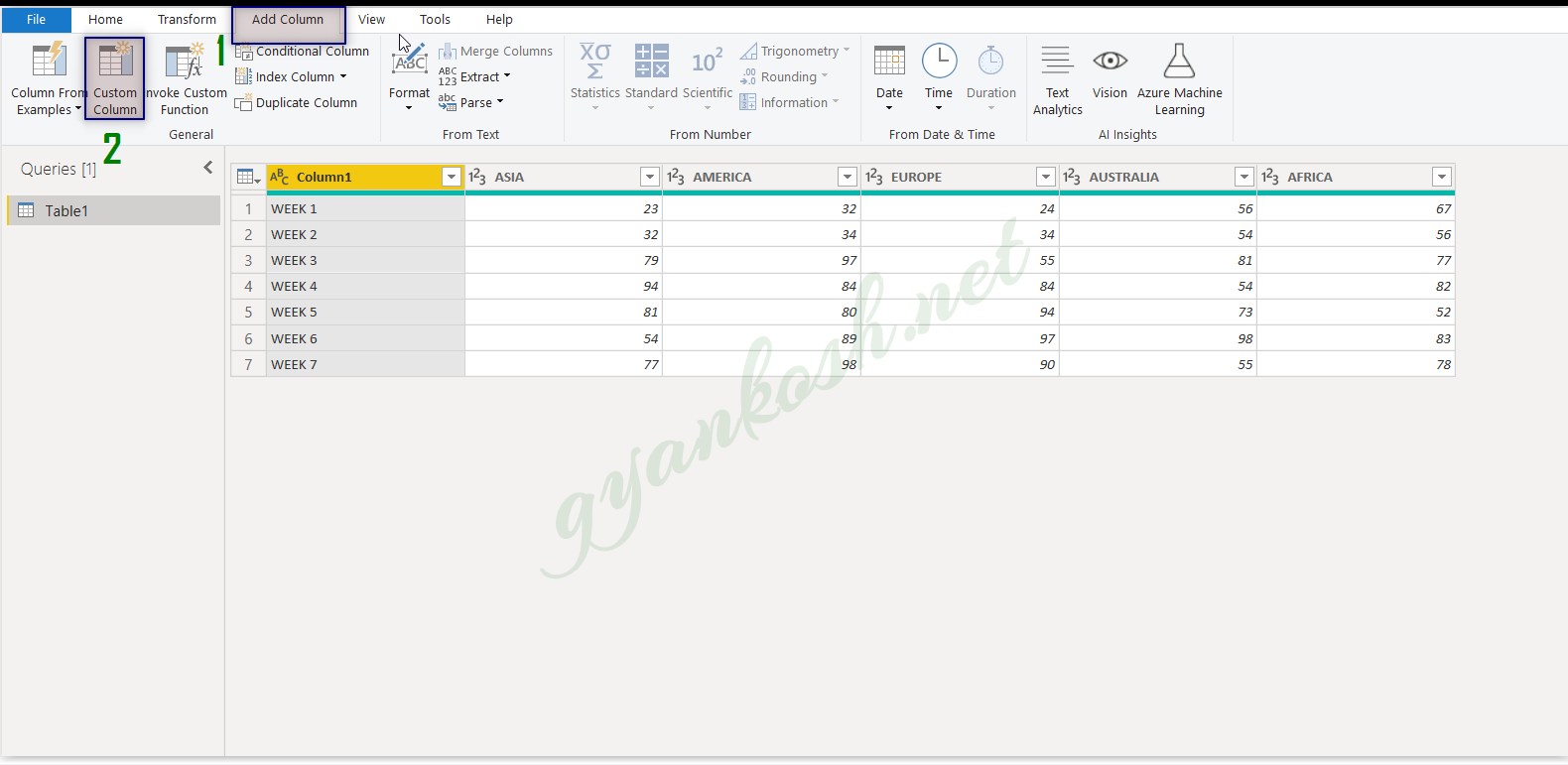Select row number 6
This screenshot has height=765, width=1568.
[x=248, y=338]
